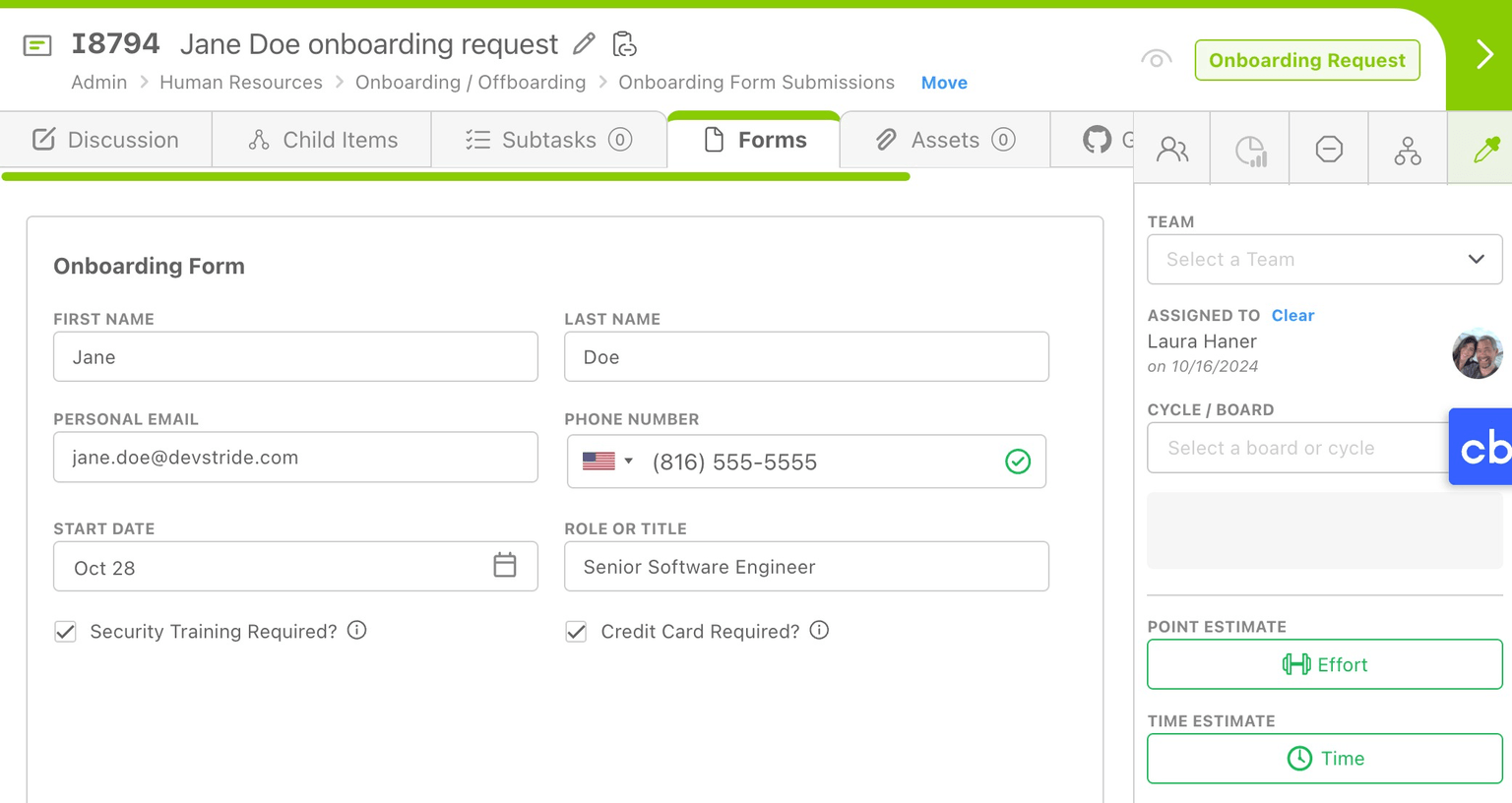Viewport: 1512px width, 803px height.
Task: Open the chart statistics panel icon
Action: coord(1250,151)
